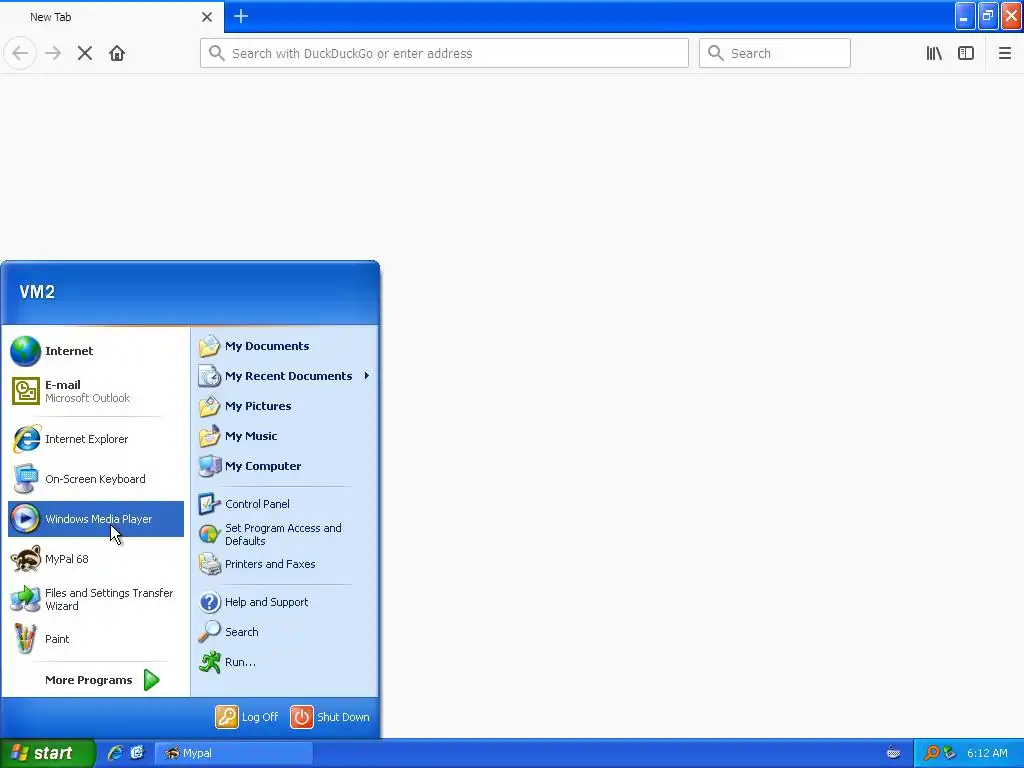
Task: Open My Pictures folder
Action: click(285, 406)
